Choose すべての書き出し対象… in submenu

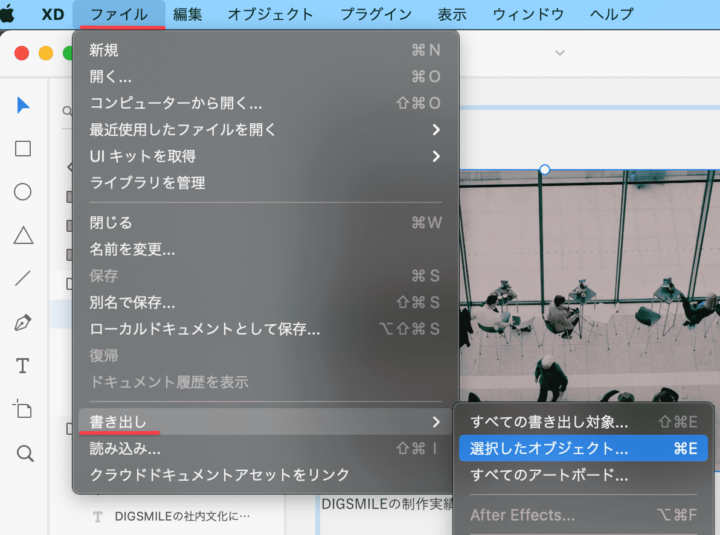583,422
